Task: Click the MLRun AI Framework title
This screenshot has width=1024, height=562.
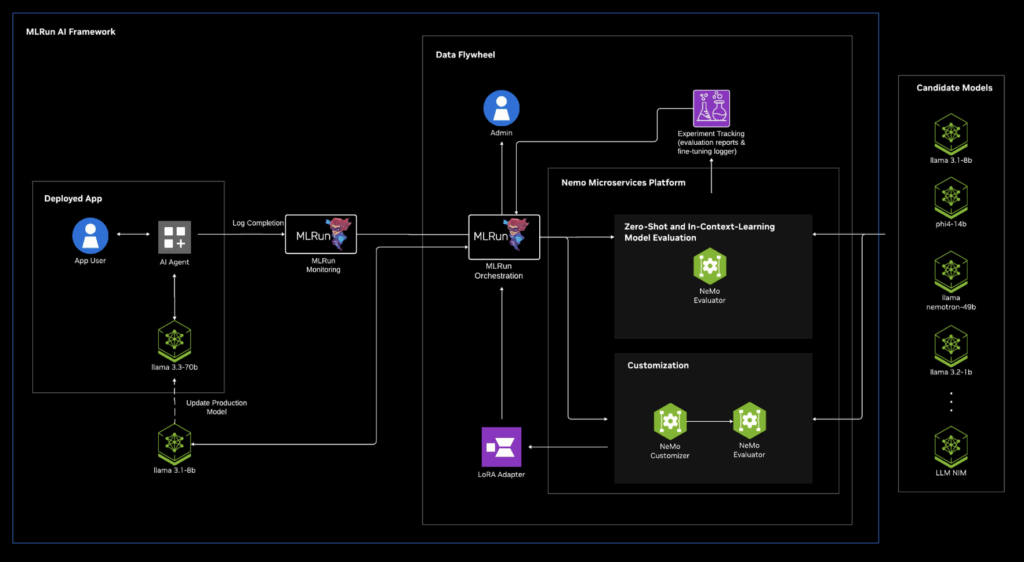Action: click(71, 31)
